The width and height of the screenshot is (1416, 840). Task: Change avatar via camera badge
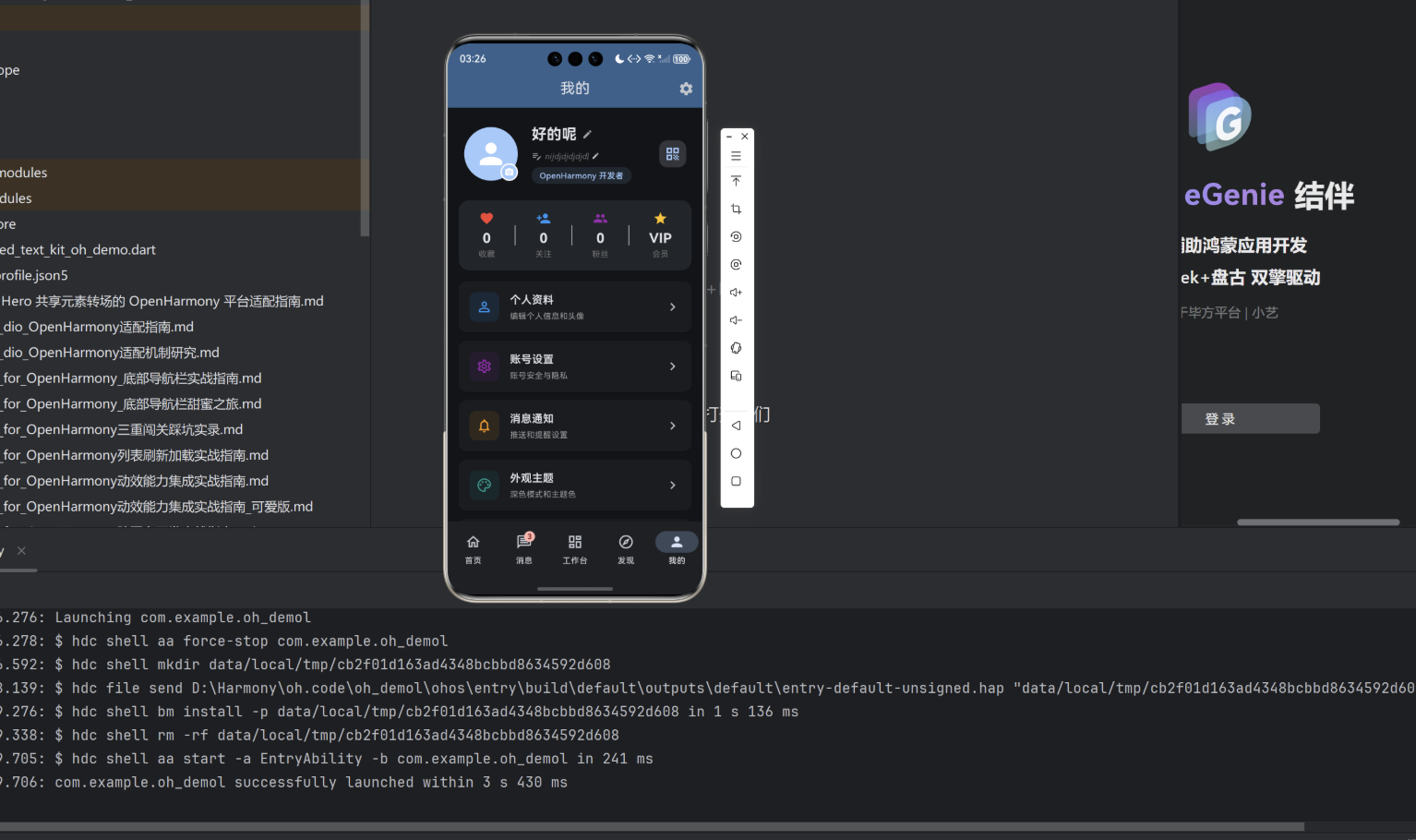pyautogui.click(x=509, y=173)
